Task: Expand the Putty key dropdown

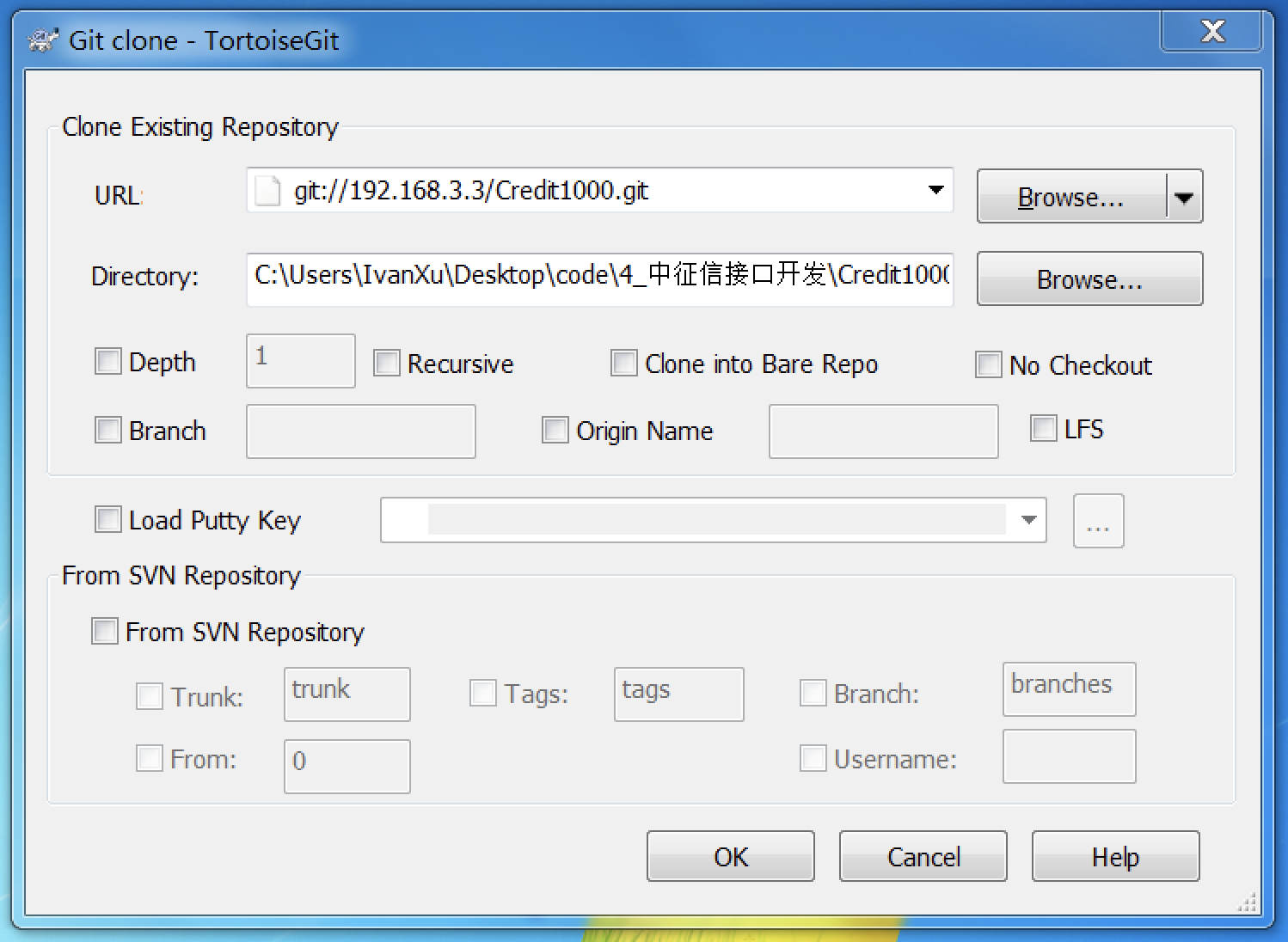Action: coord(1028,520)
